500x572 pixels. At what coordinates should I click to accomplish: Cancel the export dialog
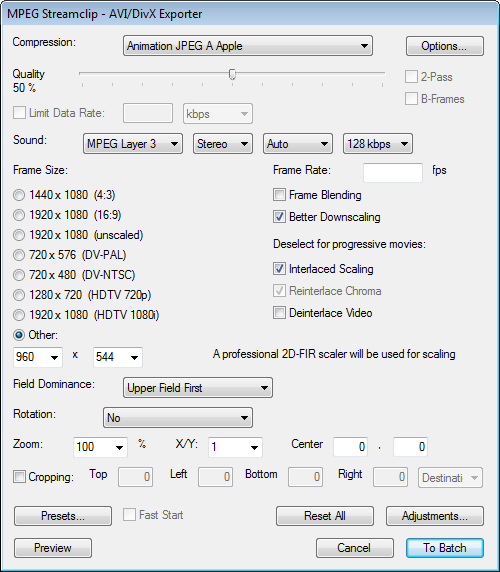(354, 548)
